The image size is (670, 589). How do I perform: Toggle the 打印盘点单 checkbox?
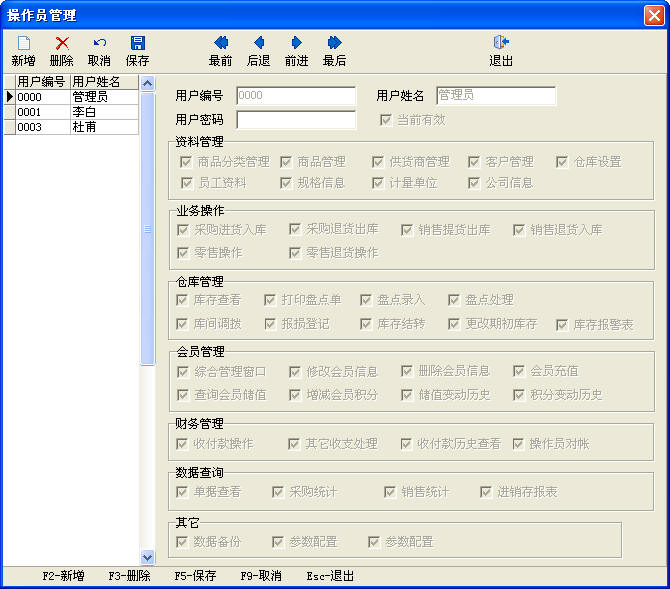(x=270, y=300)
